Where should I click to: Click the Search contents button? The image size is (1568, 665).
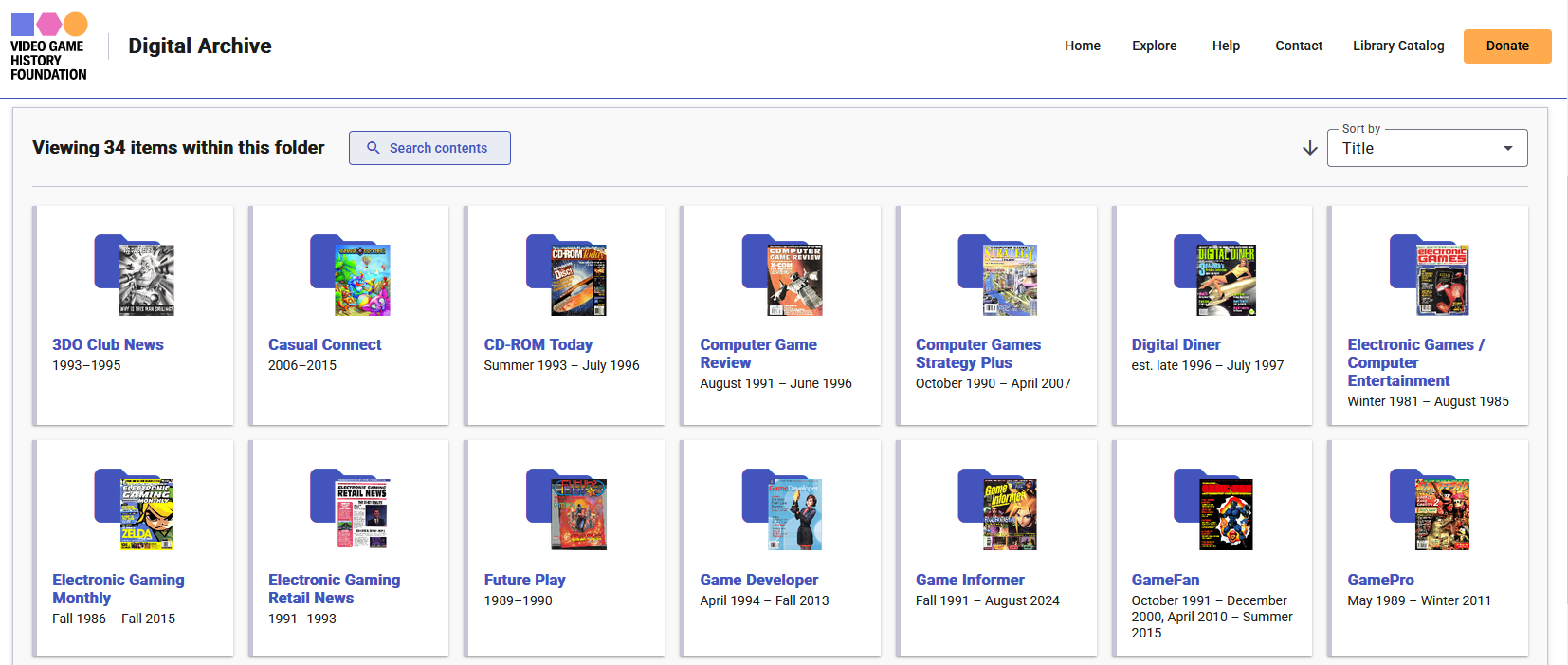click(429, 148)
